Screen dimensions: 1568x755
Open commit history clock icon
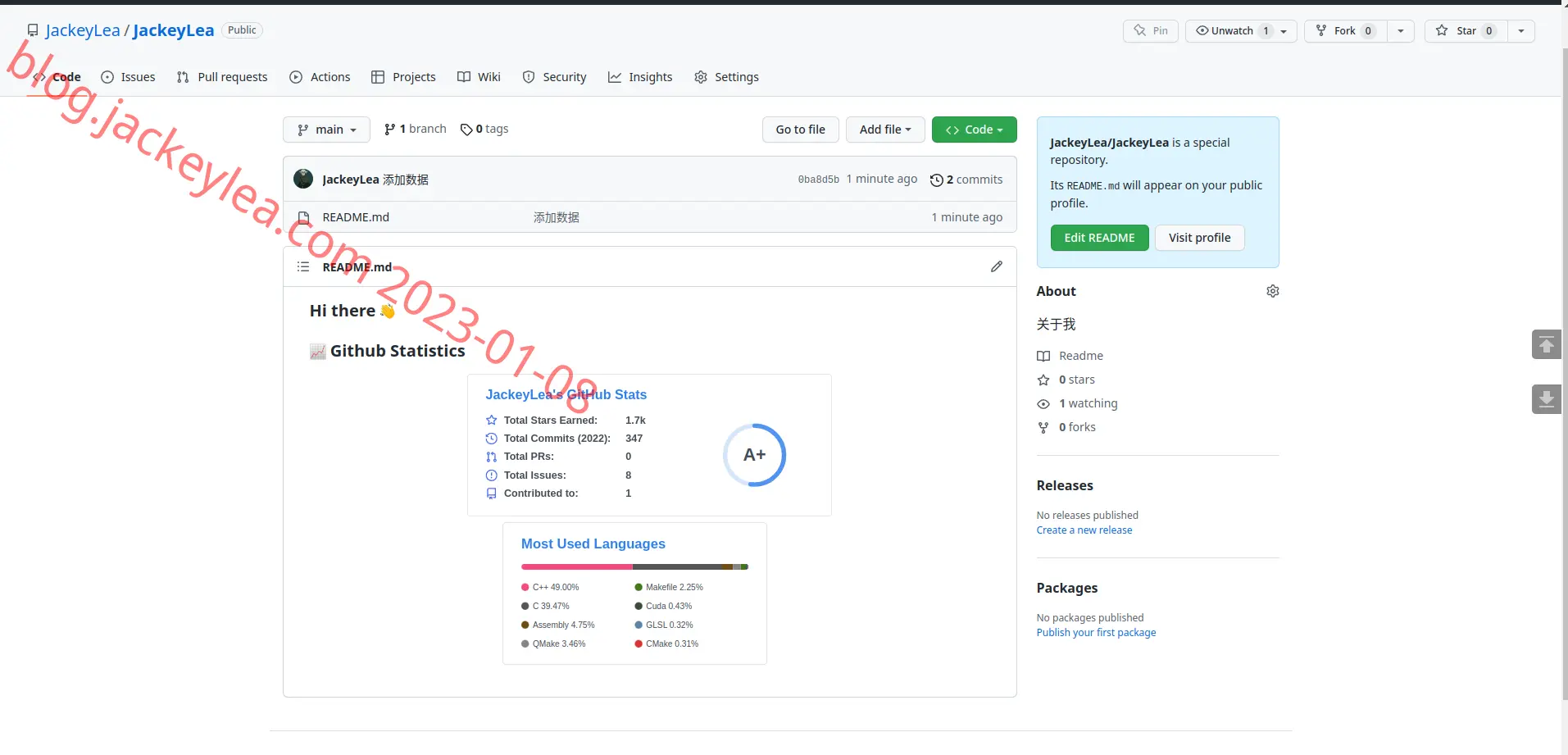point(936,180)
